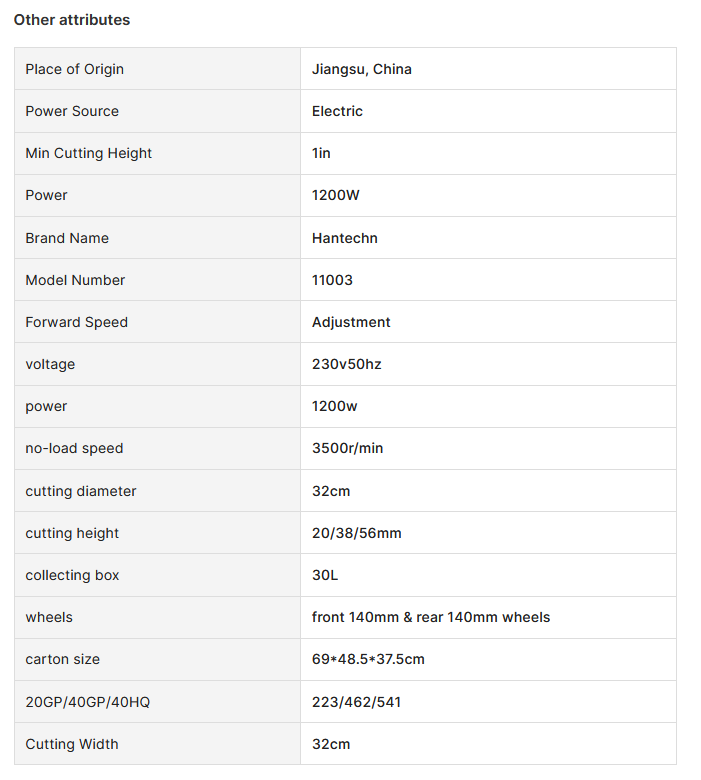Click the "Power Source" attribute label
The width and height of the screenshot is (701, 780).
[x=72, y=111]
